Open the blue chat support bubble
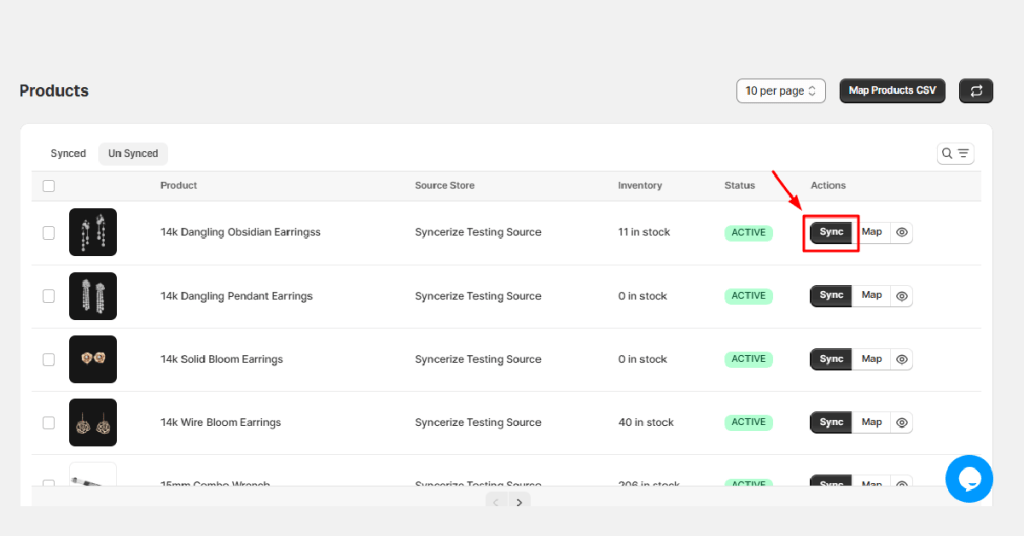 [969, 479]
